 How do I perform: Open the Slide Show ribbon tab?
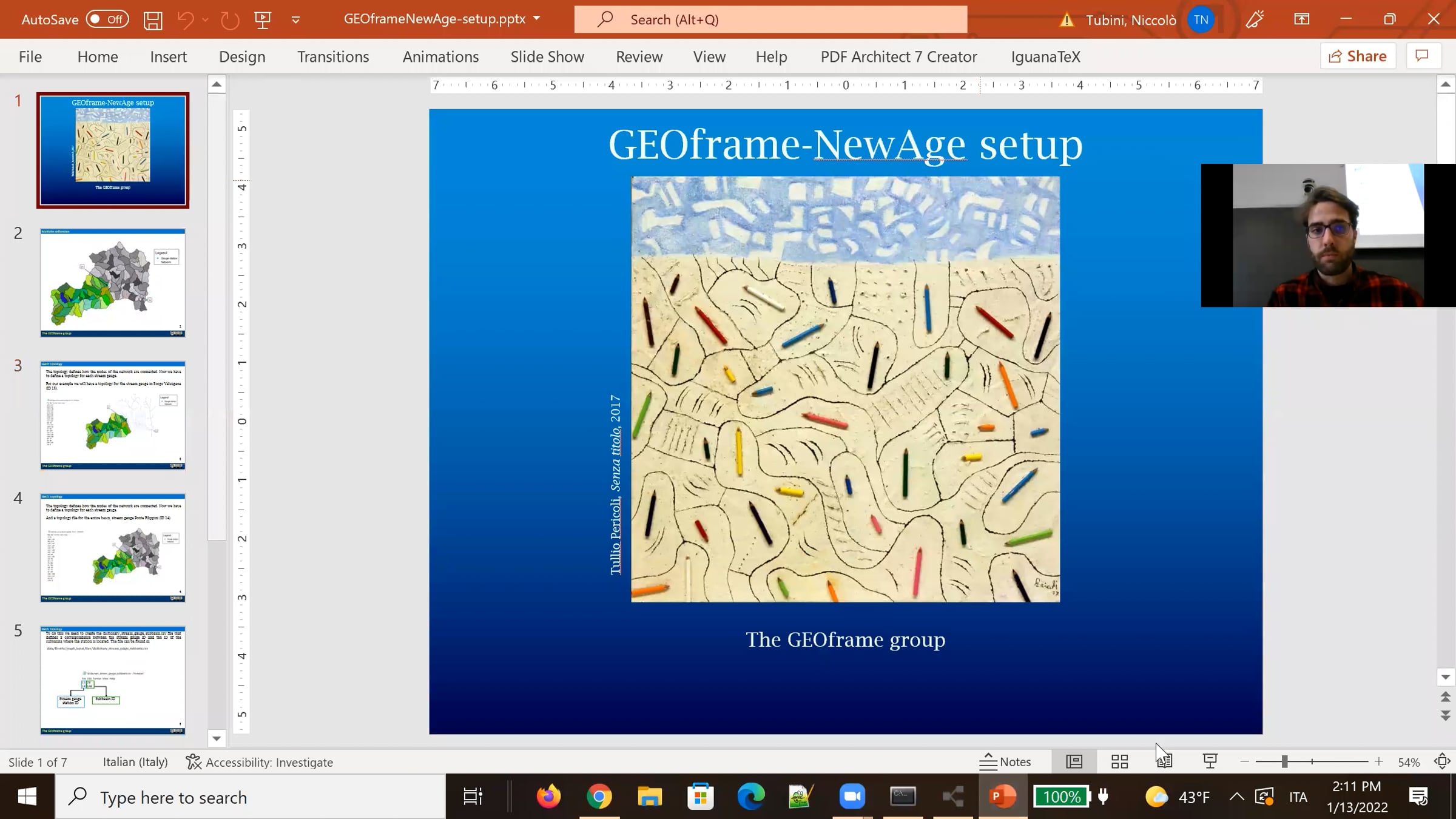[547, 56]
